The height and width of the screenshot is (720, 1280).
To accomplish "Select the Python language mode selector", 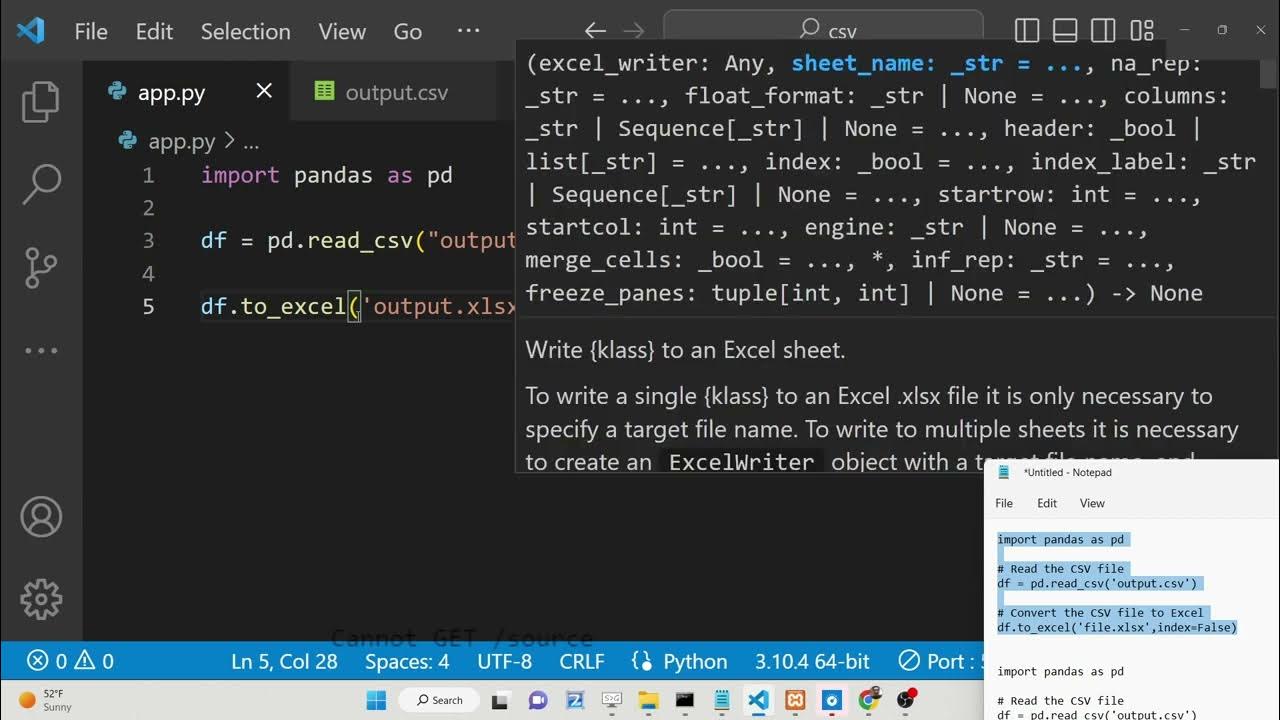I will pyautogui.click(x=680, y=661).
